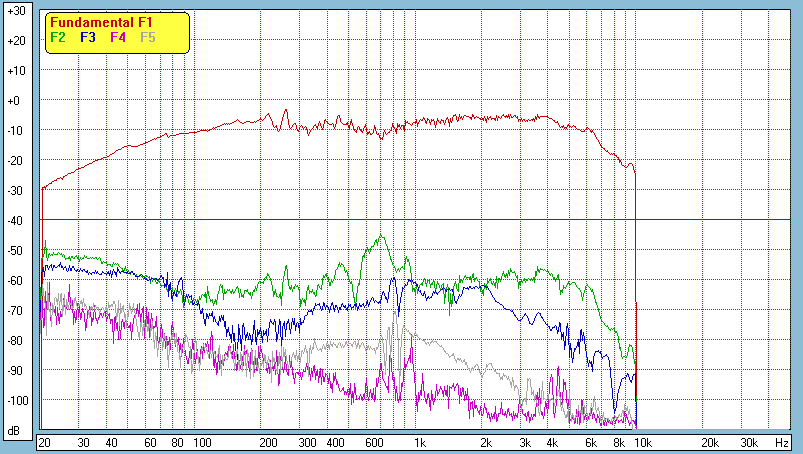Click the 100 Hz frequency axis label
The image size is (803, 454).
pos(202,442)
